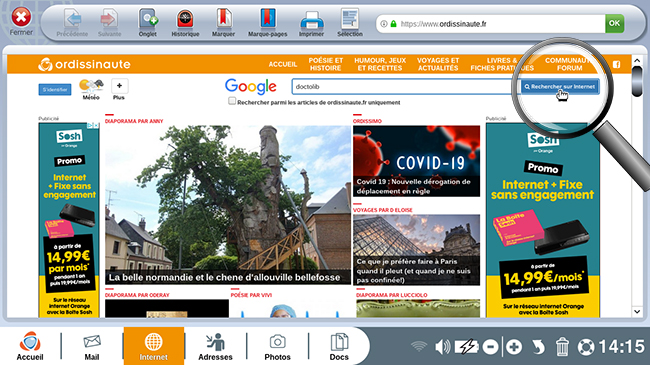Focus the Google search field containing doctolib
This screenshot has width=650, height=365.
[403, 87]
